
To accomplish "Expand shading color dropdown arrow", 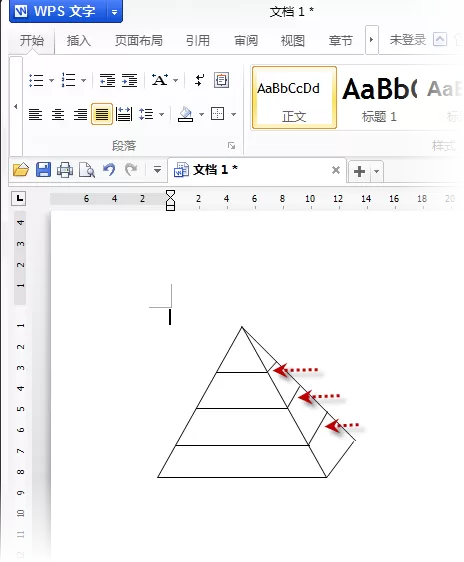I will tap(201, 114).
